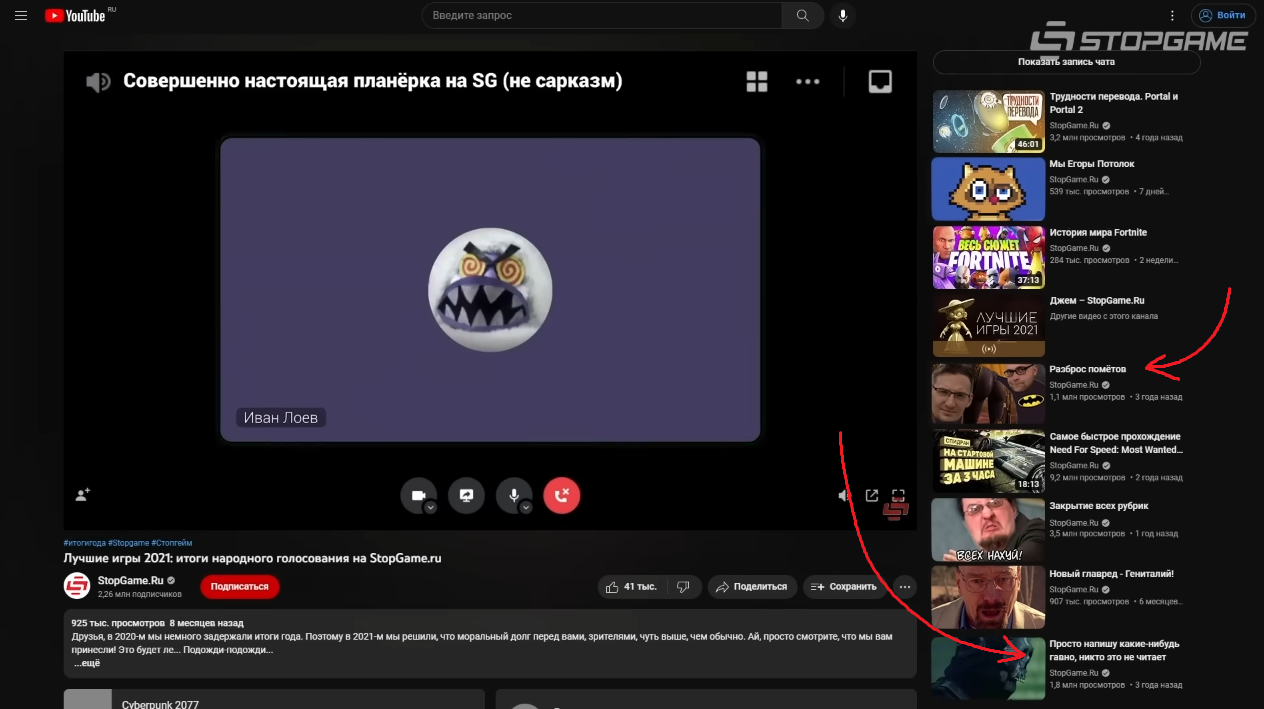Viewport: 1264px width, 709px height.
Task: Open the StopGame.Ru channel avatar
Action: tap(77, 586)
